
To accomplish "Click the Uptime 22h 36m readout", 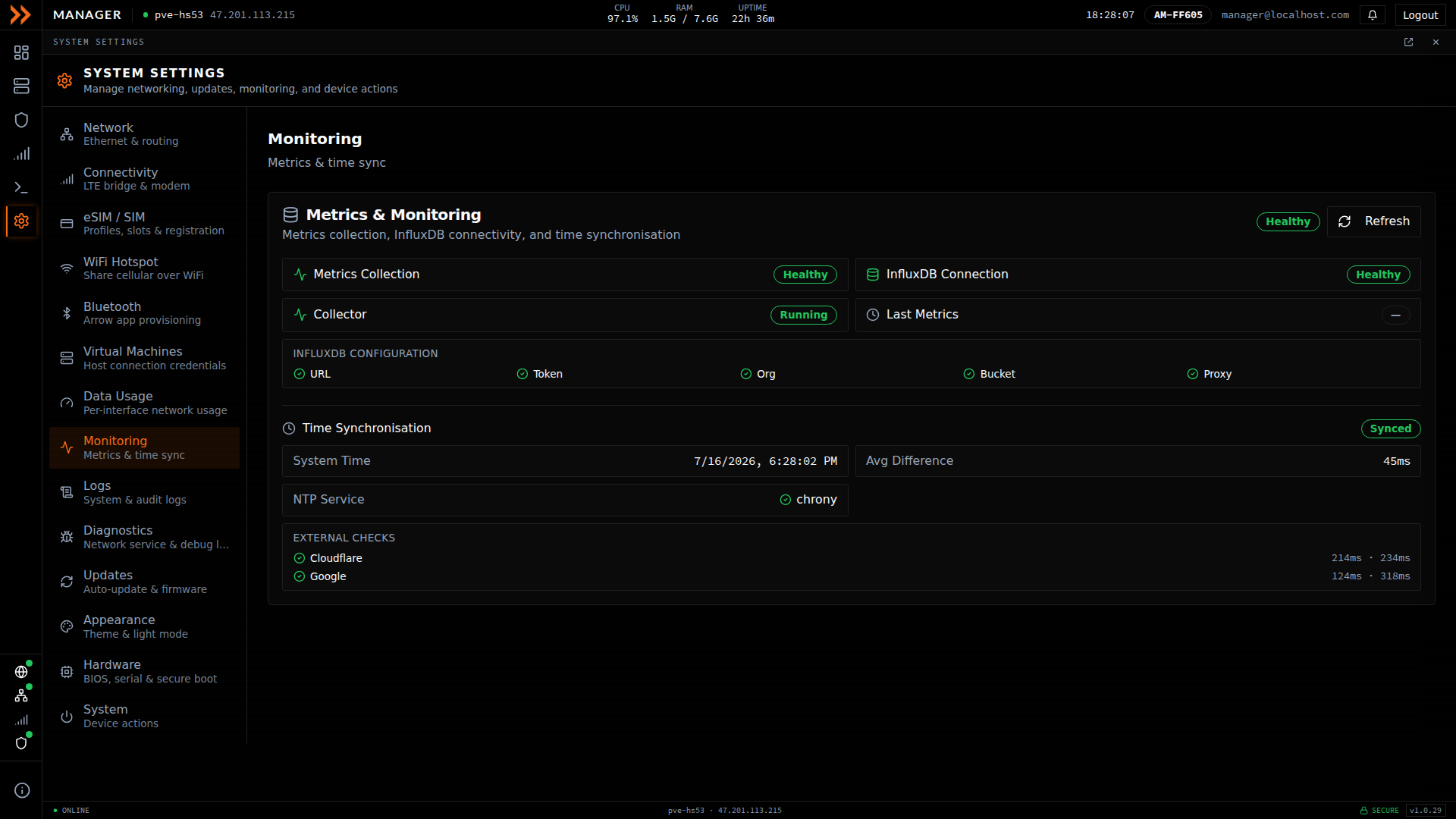I will [752, 14].
